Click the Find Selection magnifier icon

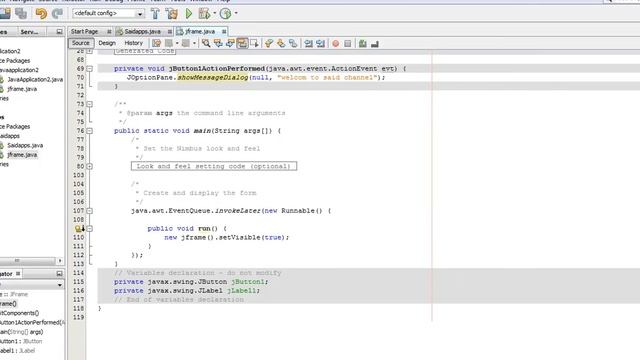[x=206, y=43]
